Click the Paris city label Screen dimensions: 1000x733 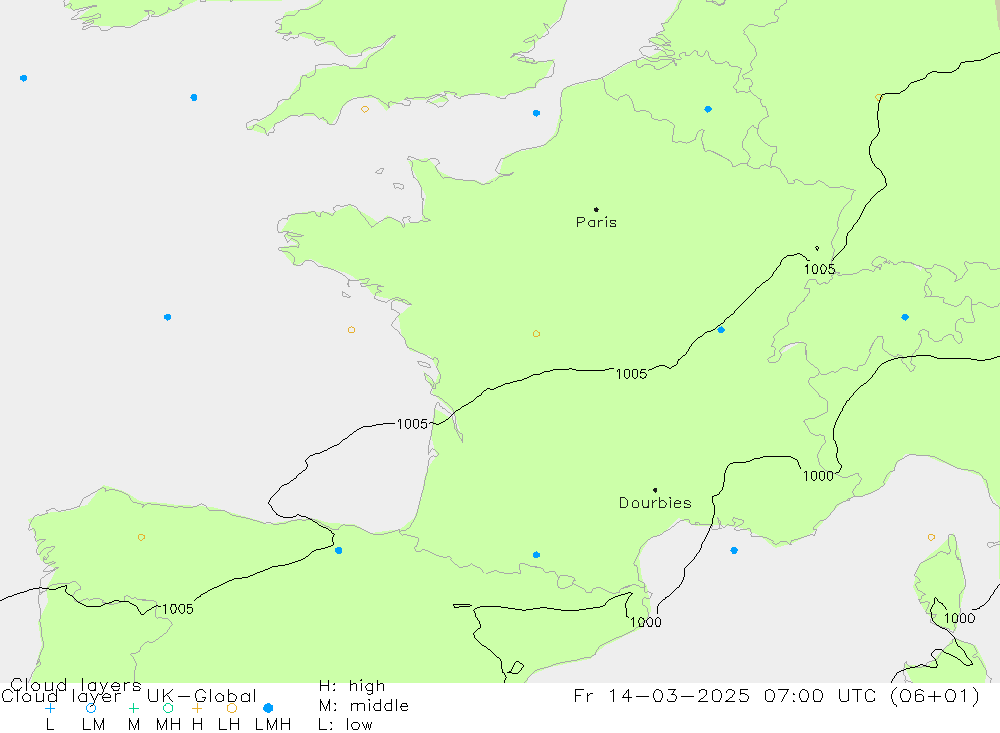pyautogui.click(x=596, y=222)
